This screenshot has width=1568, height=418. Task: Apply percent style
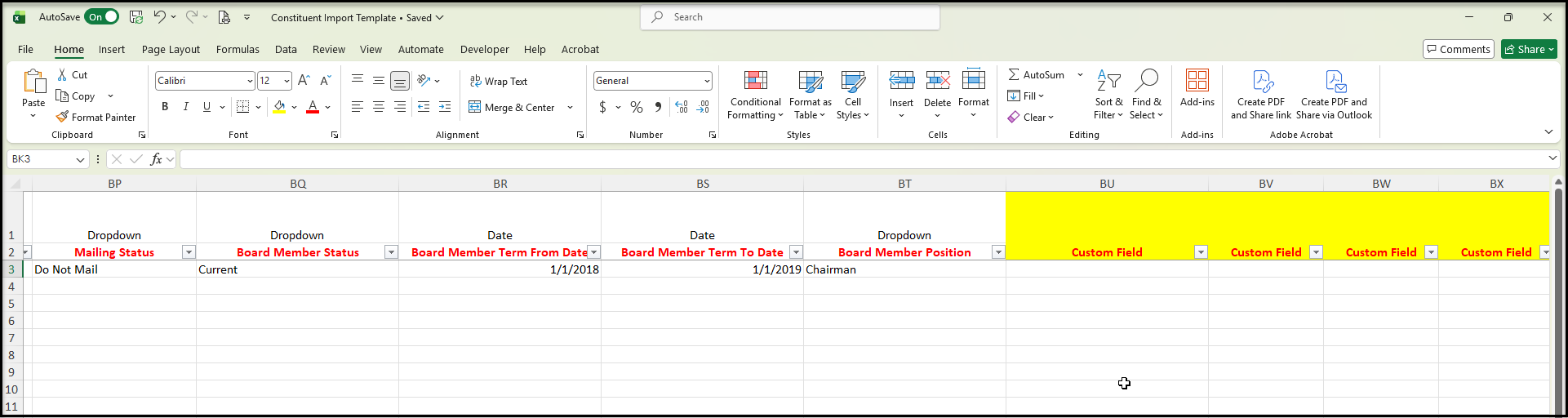pyautogui.click(x=637, y=107)
